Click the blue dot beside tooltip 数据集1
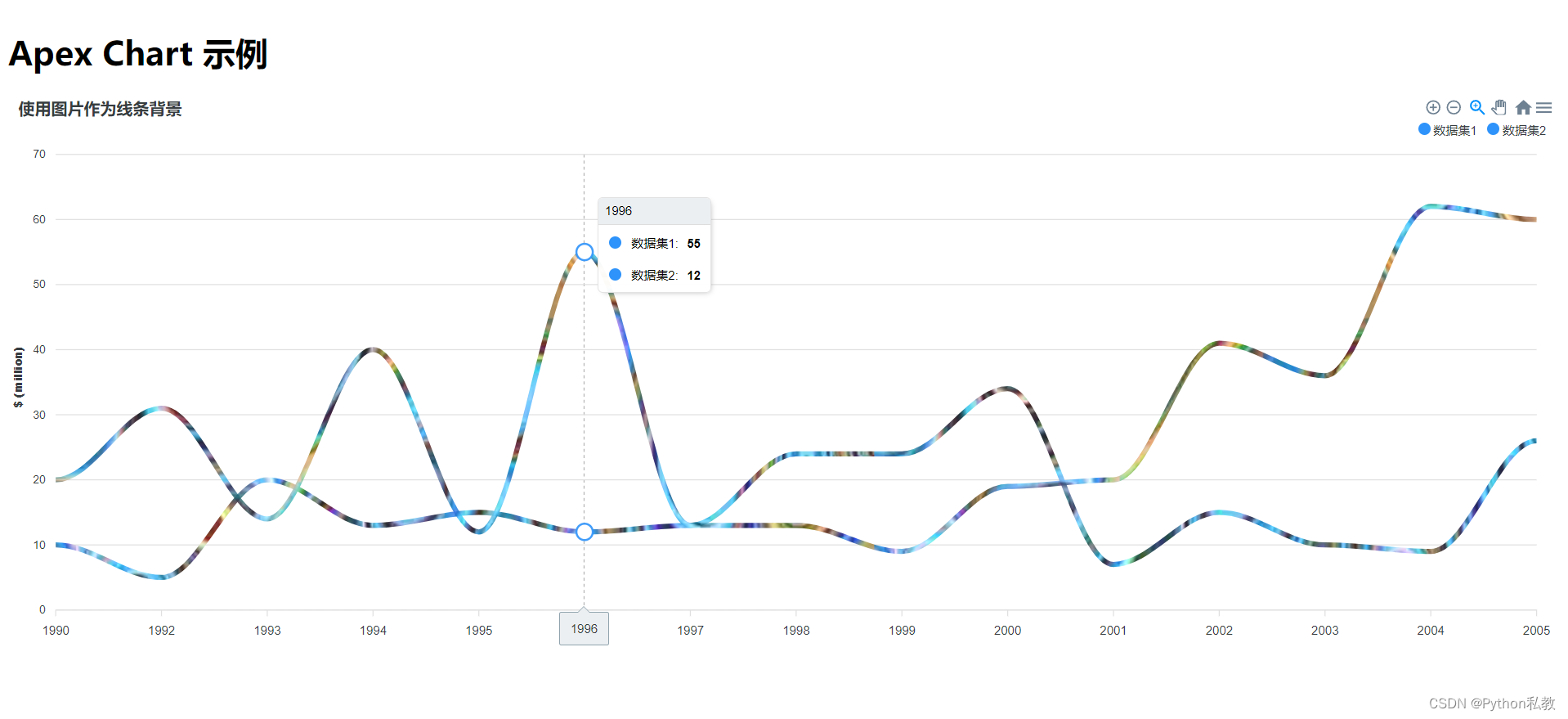This screenshot has height=719, width=1568. point(615,242)
